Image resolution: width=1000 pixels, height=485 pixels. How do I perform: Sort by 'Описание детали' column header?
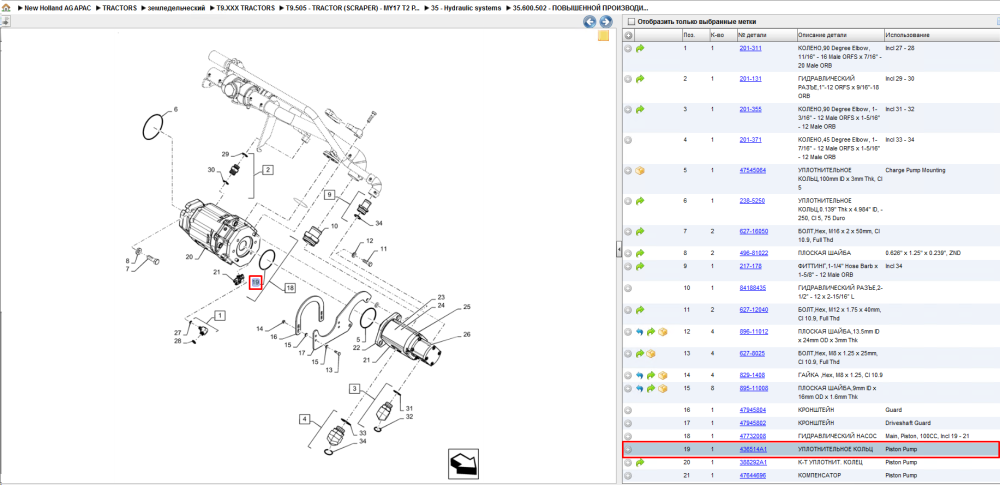(x=839, y=34)
